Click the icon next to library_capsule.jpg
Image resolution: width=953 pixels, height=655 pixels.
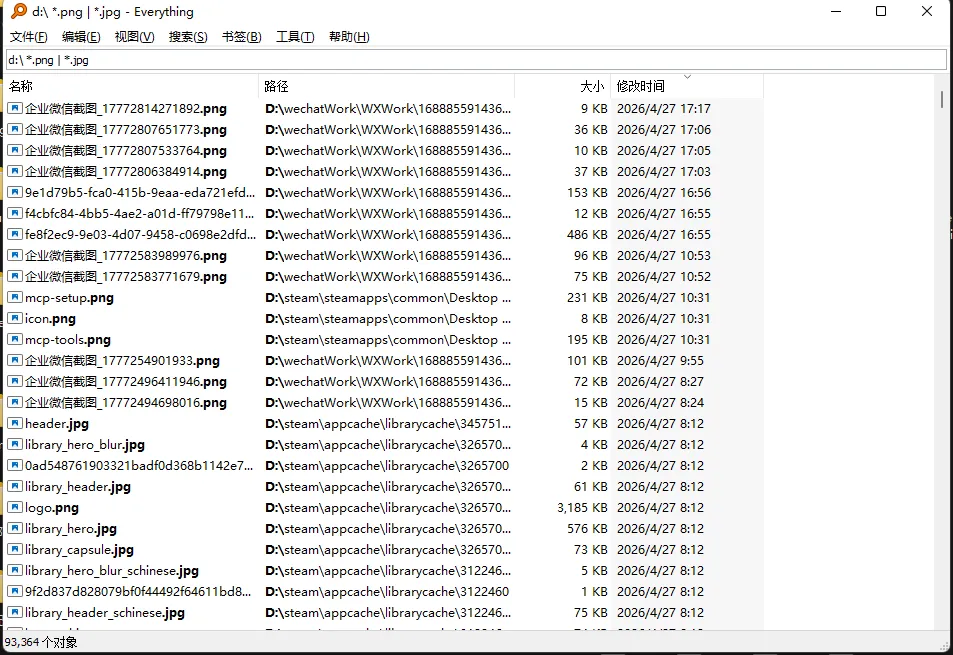[15, 550]
